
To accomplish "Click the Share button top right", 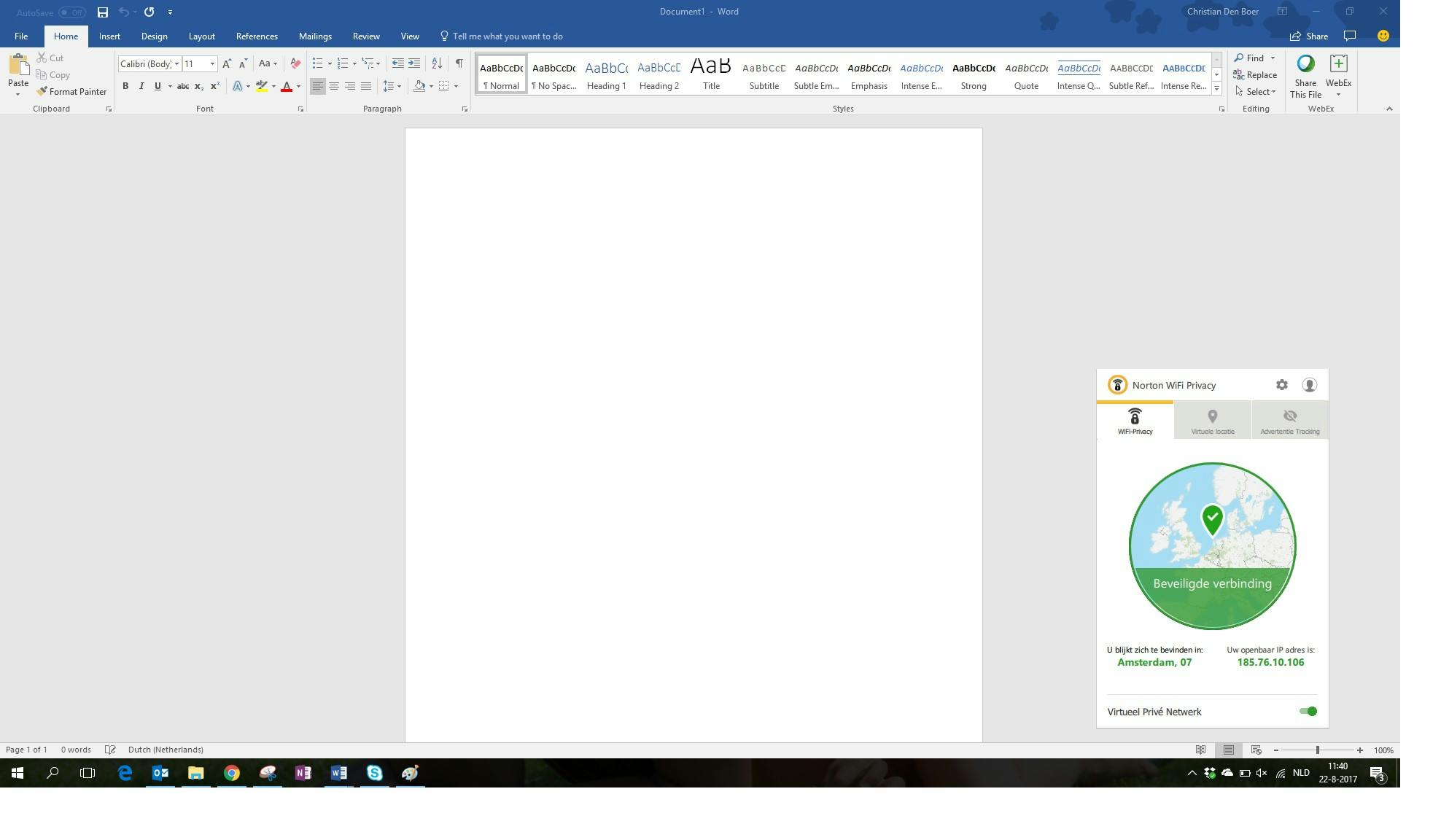I will pos(1309,36).
